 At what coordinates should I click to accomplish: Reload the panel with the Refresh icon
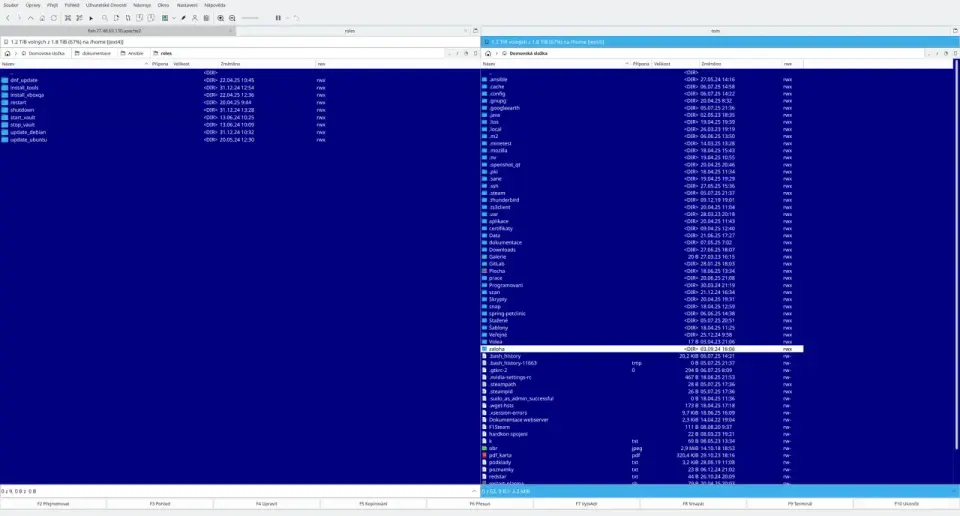pyautogui.click(x=54, y=18)
